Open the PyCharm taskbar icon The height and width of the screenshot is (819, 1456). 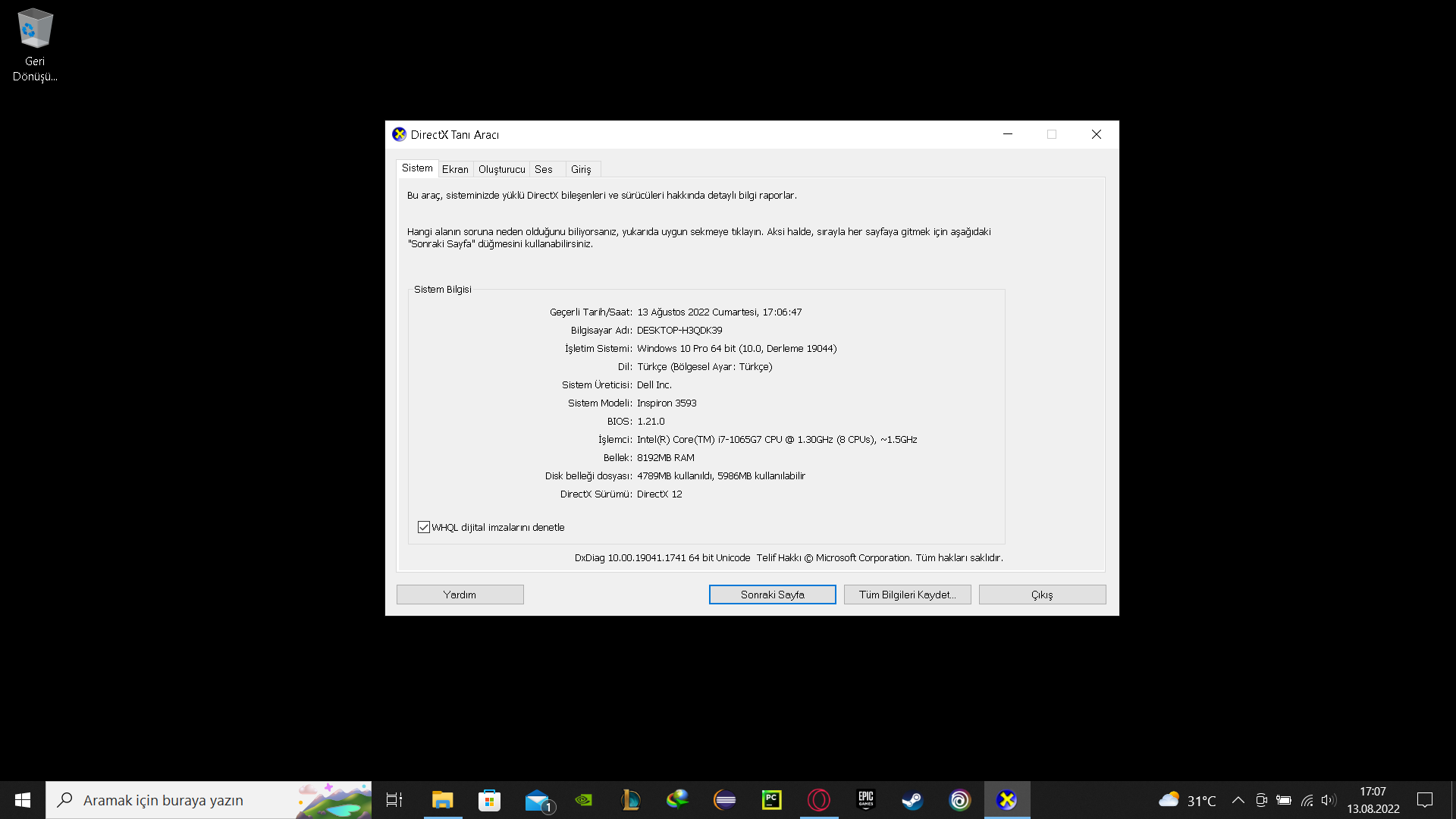pos(771,800)
